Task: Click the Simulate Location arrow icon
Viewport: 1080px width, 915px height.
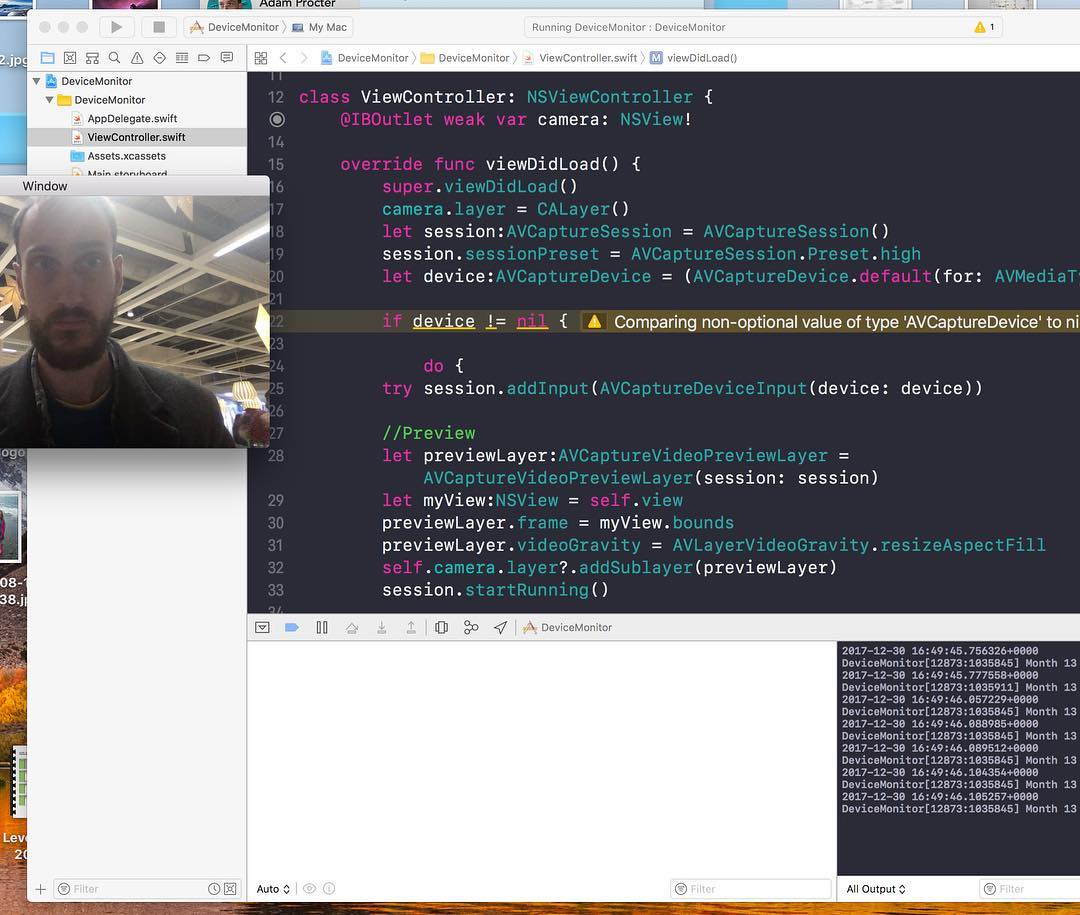Action: point(500,628)
